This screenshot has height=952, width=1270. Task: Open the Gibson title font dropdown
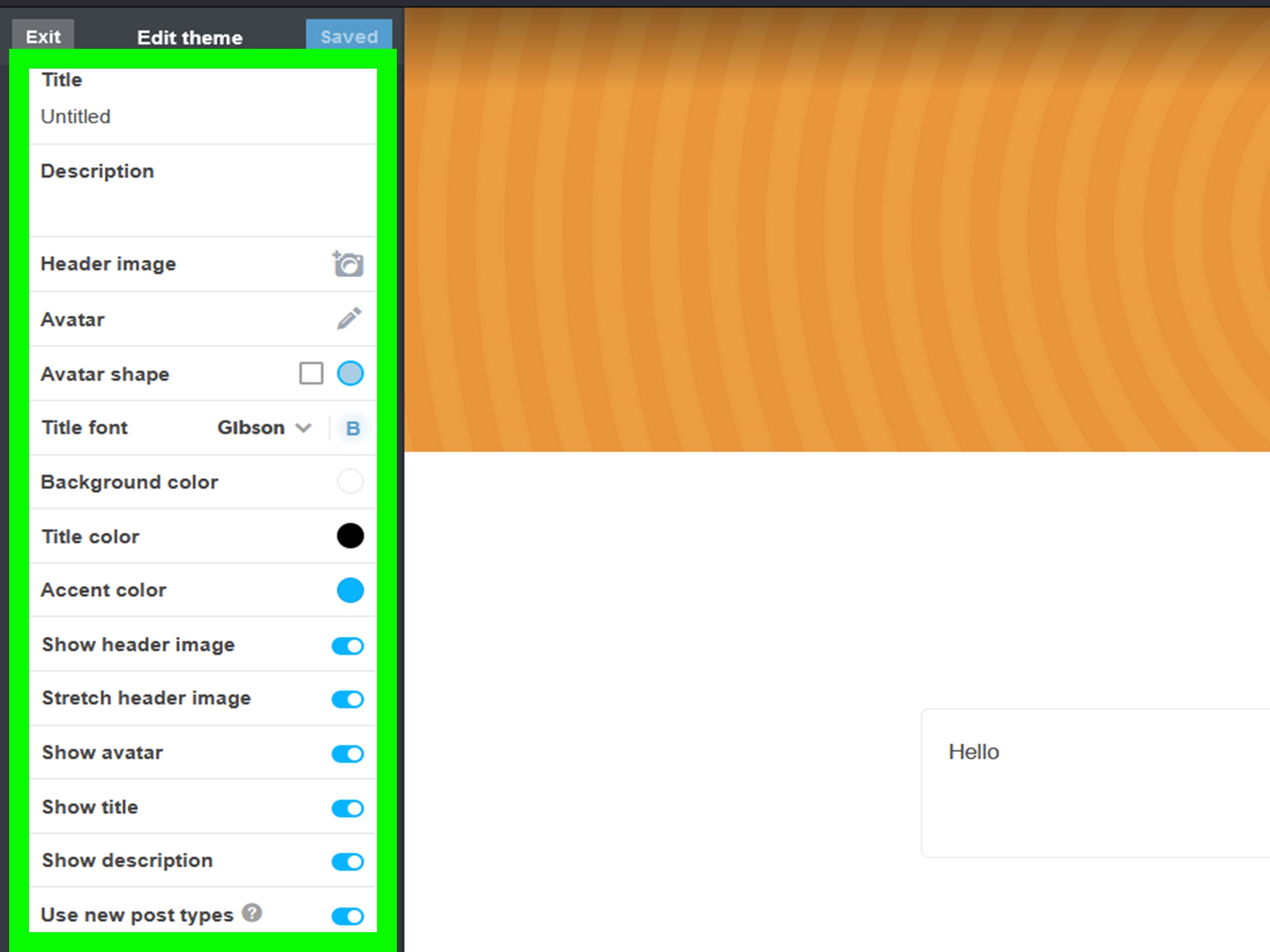264,428
